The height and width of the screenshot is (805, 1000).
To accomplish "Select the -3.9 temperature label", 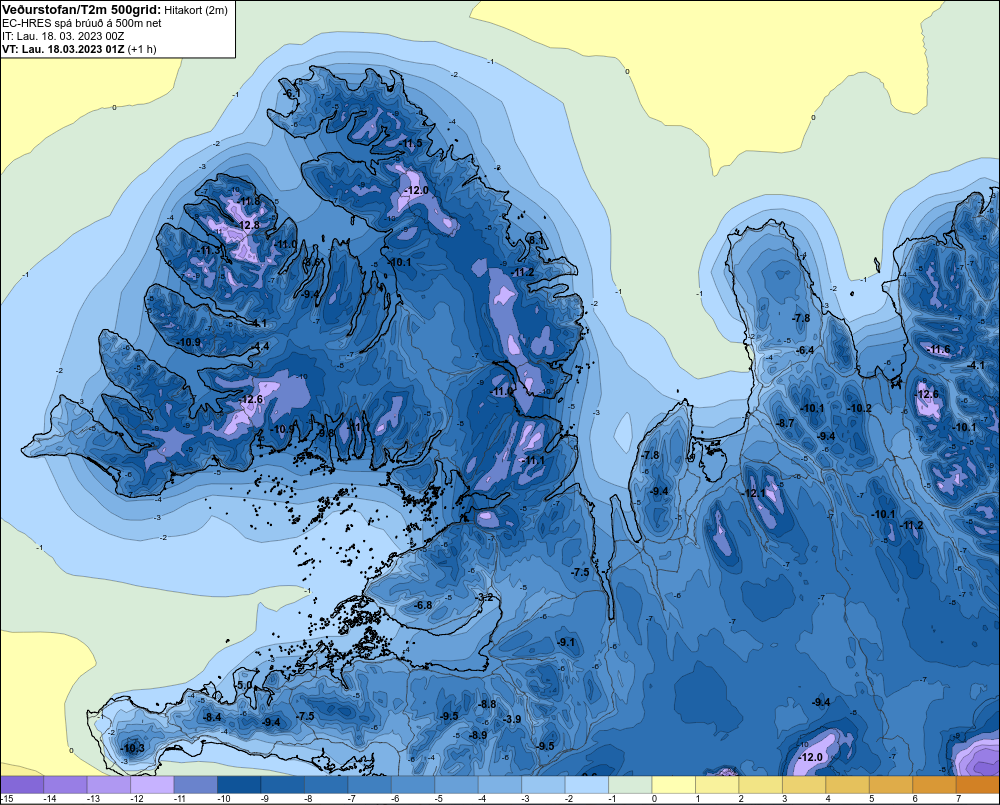I will click(511, 719).
